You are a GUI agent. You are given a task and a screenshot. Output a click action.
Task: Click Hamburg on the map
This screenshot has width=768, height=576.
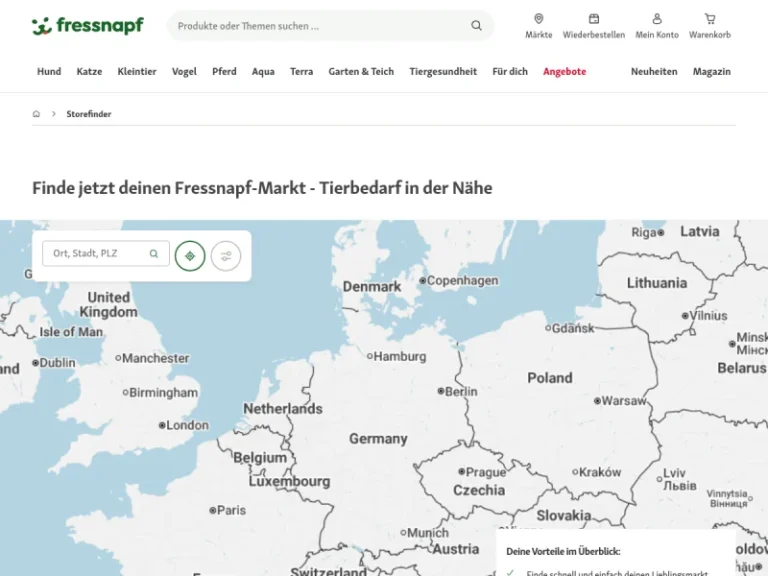click(397, 356)
